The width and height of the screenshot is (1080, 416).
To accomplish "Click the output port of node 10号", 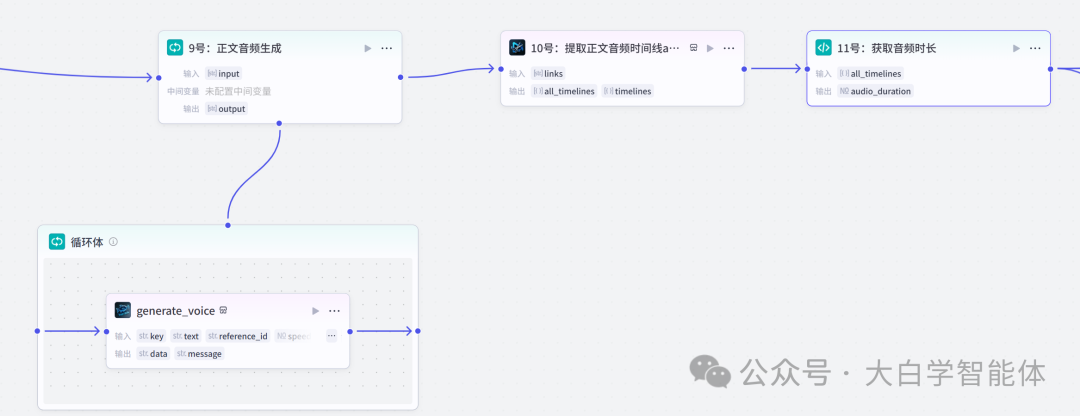I will click(x=744, y=68).
